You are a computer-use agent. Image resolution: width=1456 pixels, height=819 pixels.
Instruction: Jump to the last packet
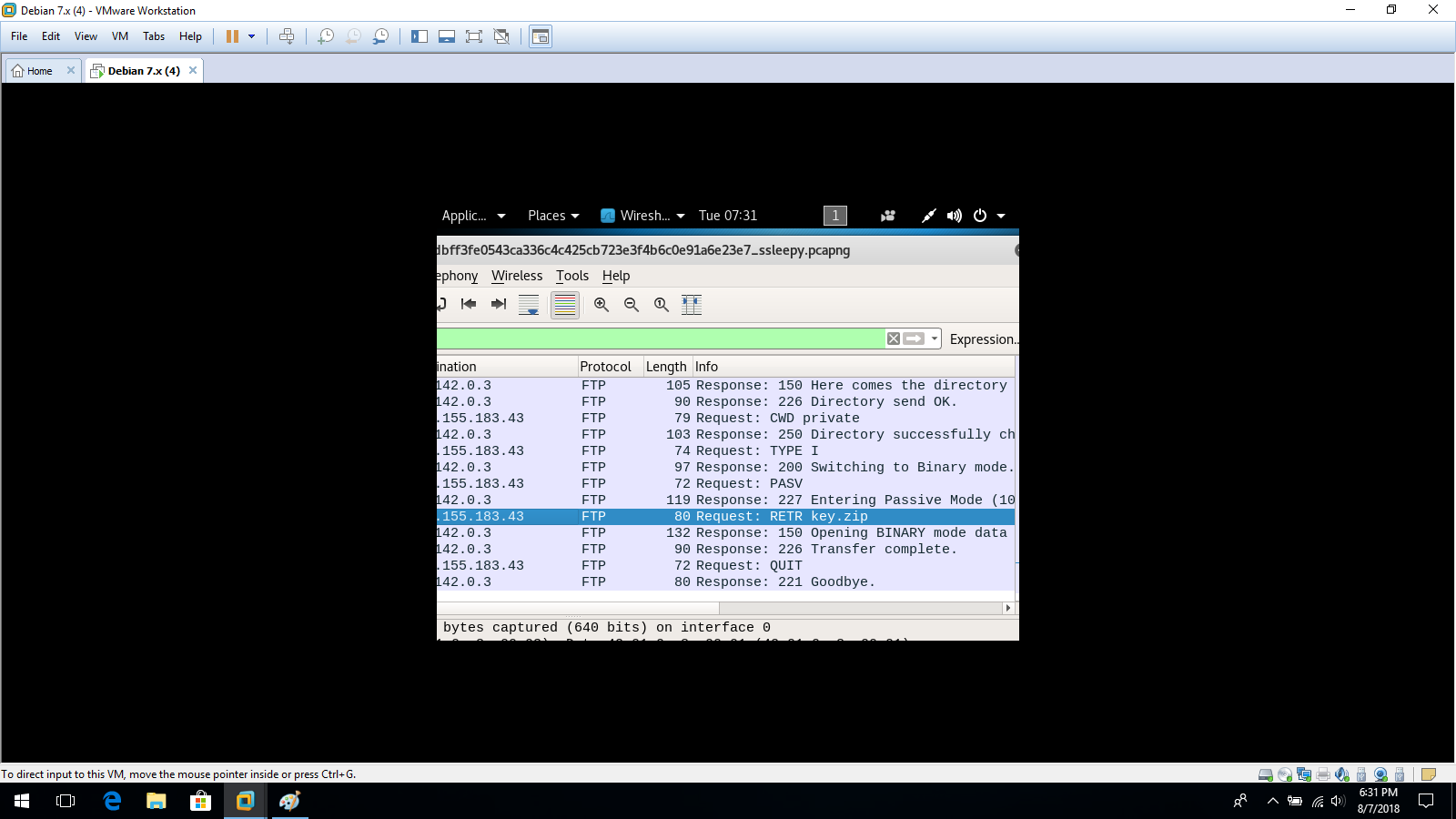[499, 305]
